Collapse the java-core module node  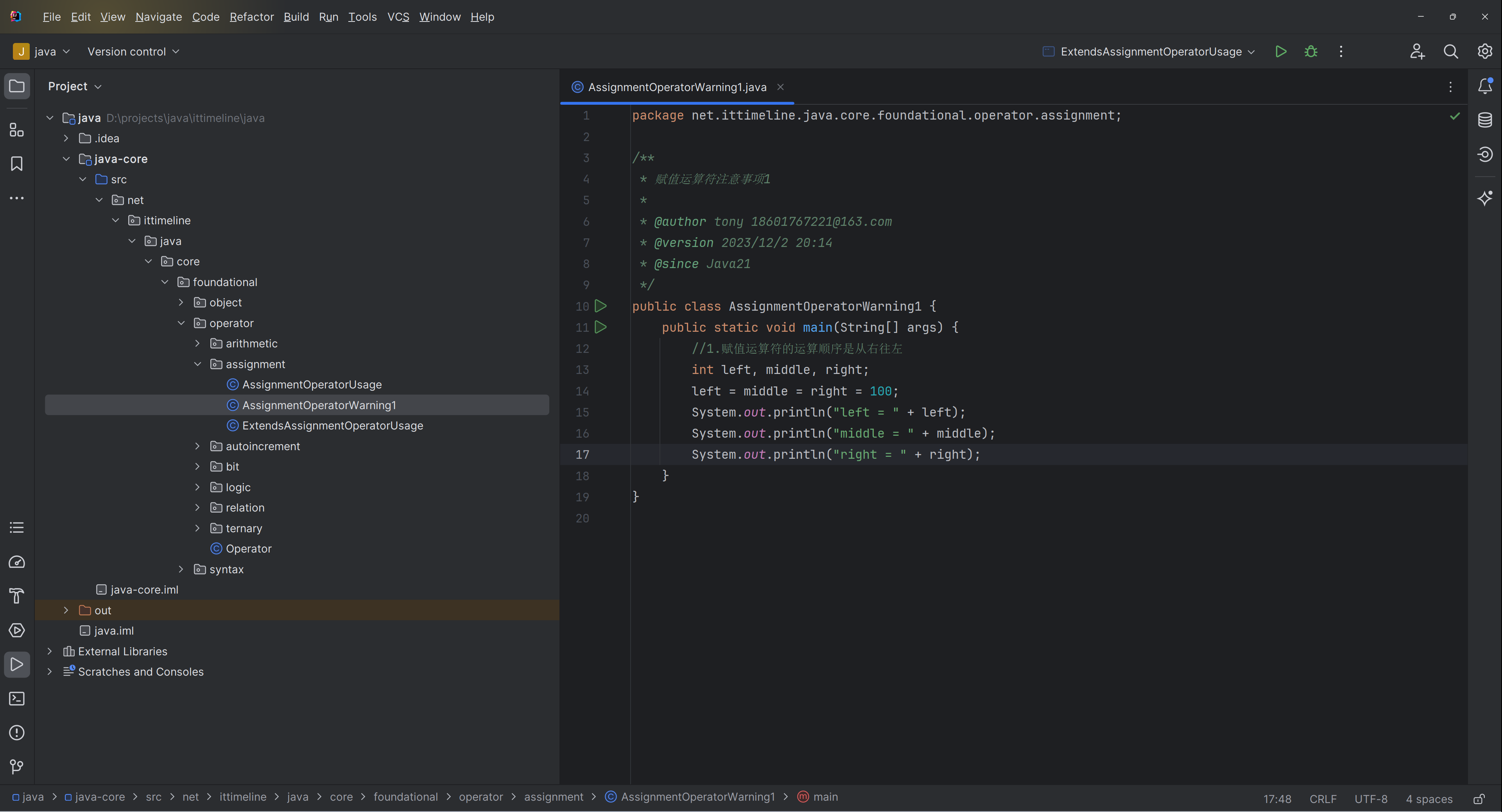(66, 159)
